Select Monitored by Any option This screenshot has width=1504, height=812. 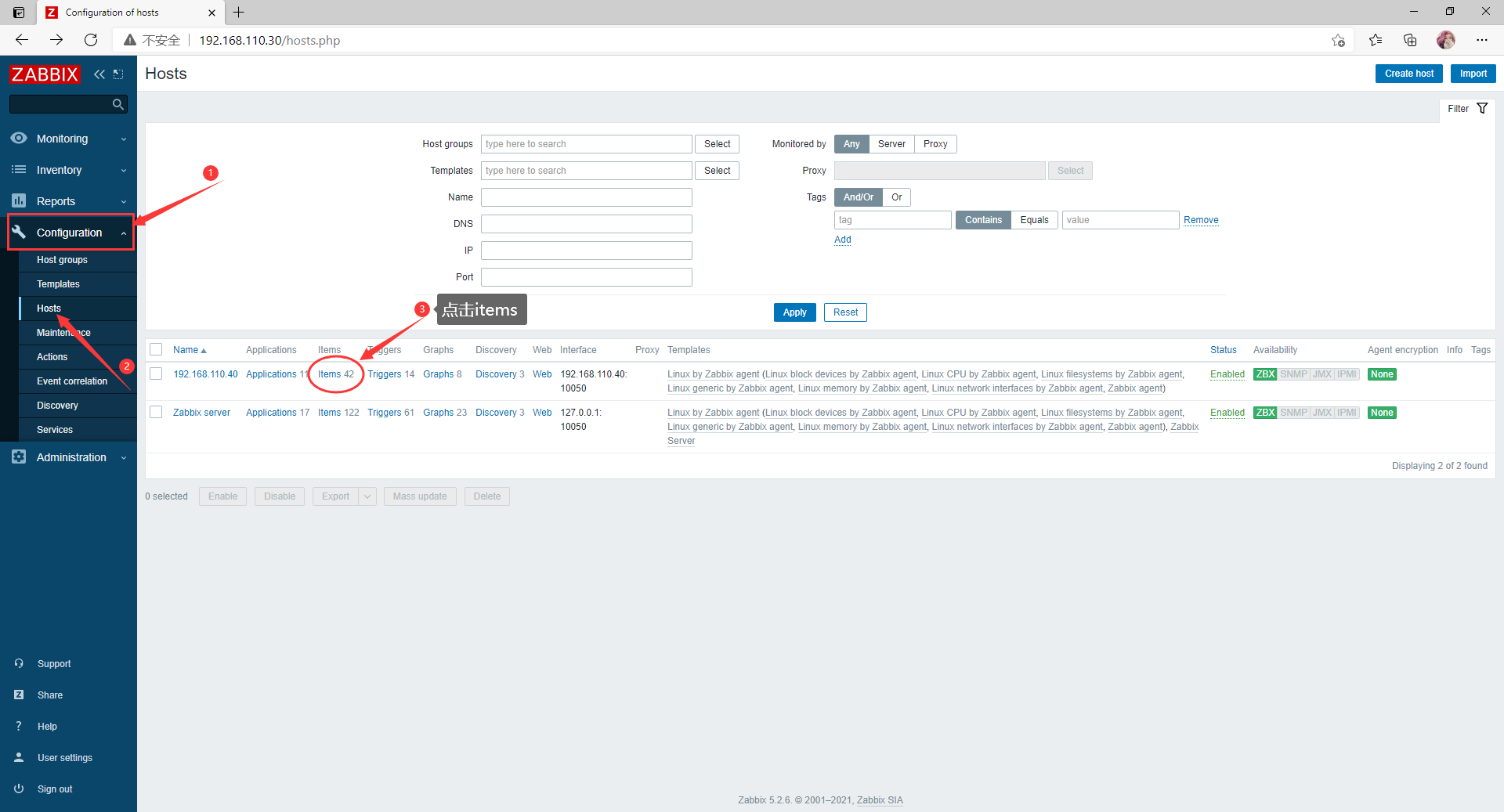pos(851,144)
